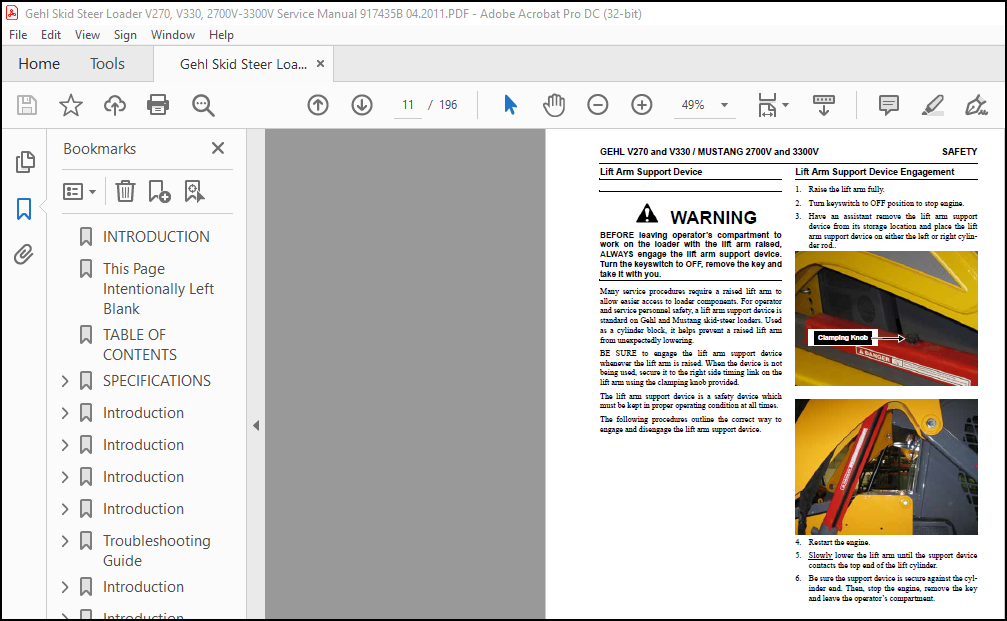Open the Find text magnifier icon
Screen dimensions: 1007x621
203,105
